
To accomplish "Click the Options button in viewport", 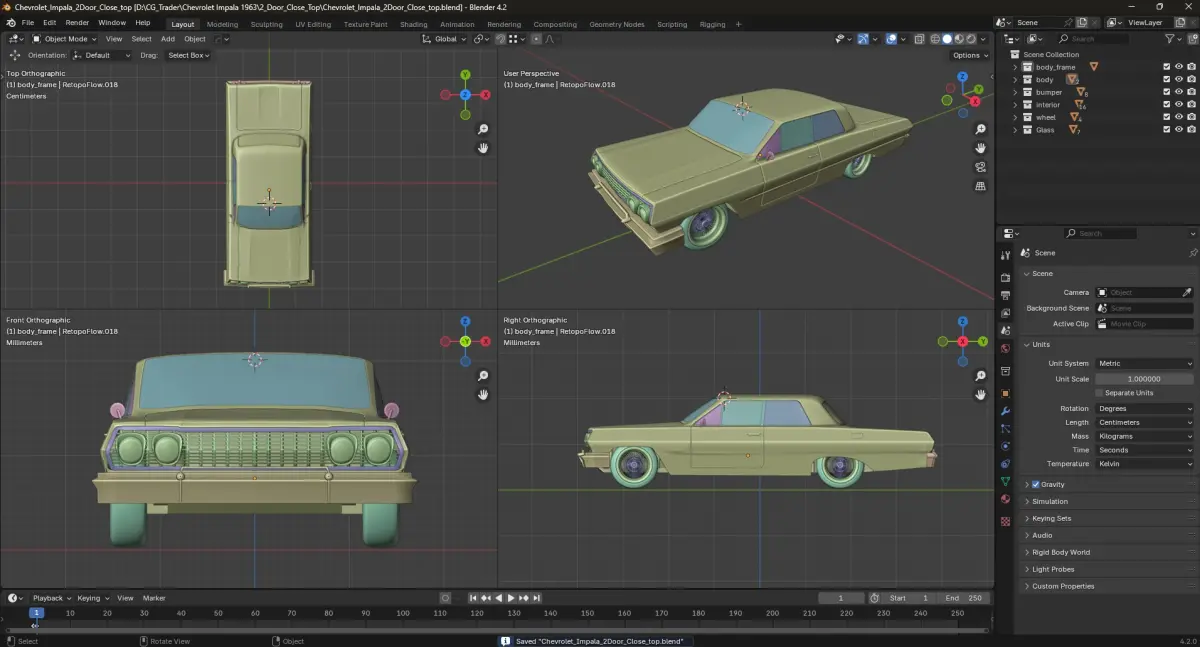I will coord(969,55).
